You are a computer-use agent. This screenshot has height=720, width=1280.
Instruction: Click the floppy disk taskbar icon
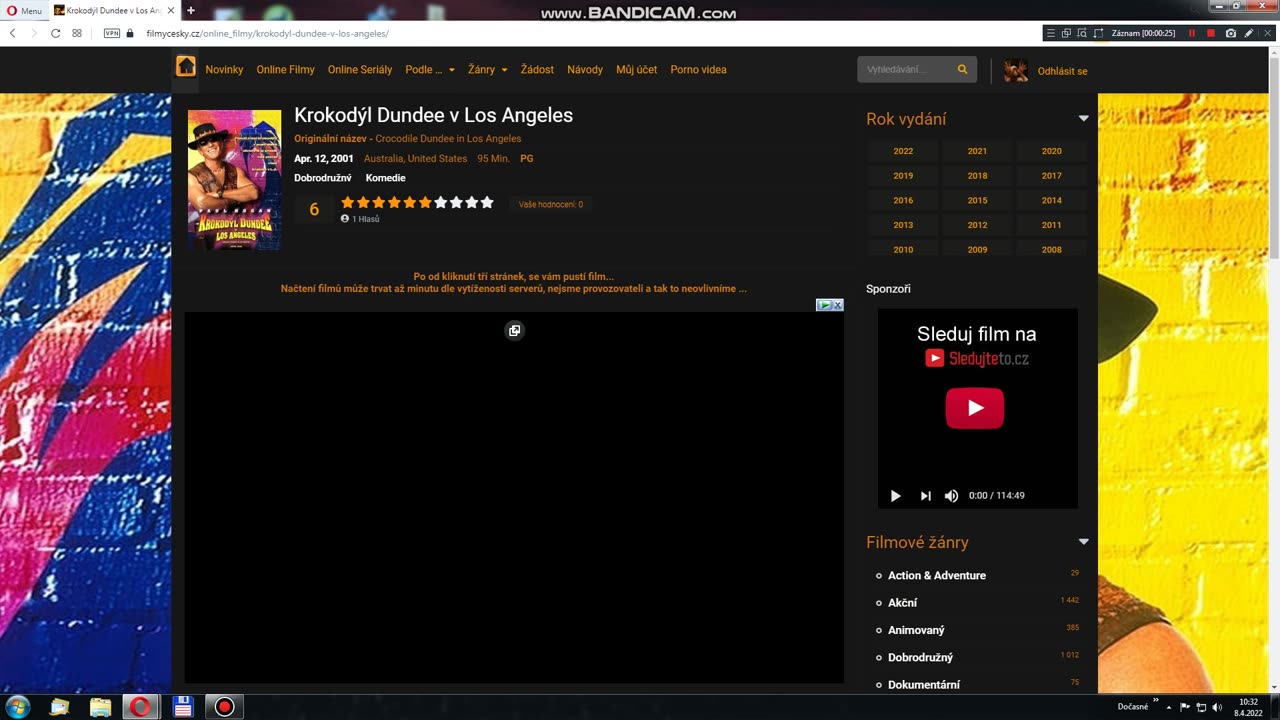[183, 707]
